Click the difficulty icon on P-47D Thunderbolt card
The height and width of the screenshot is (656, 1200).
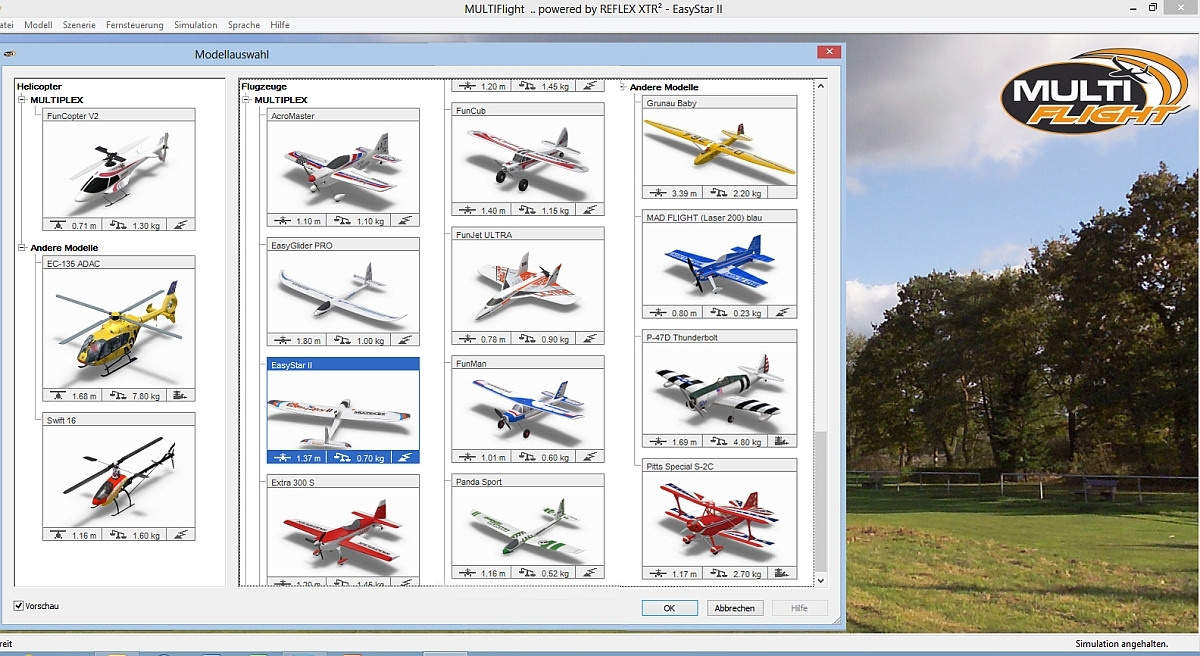(x=781, y=441)
